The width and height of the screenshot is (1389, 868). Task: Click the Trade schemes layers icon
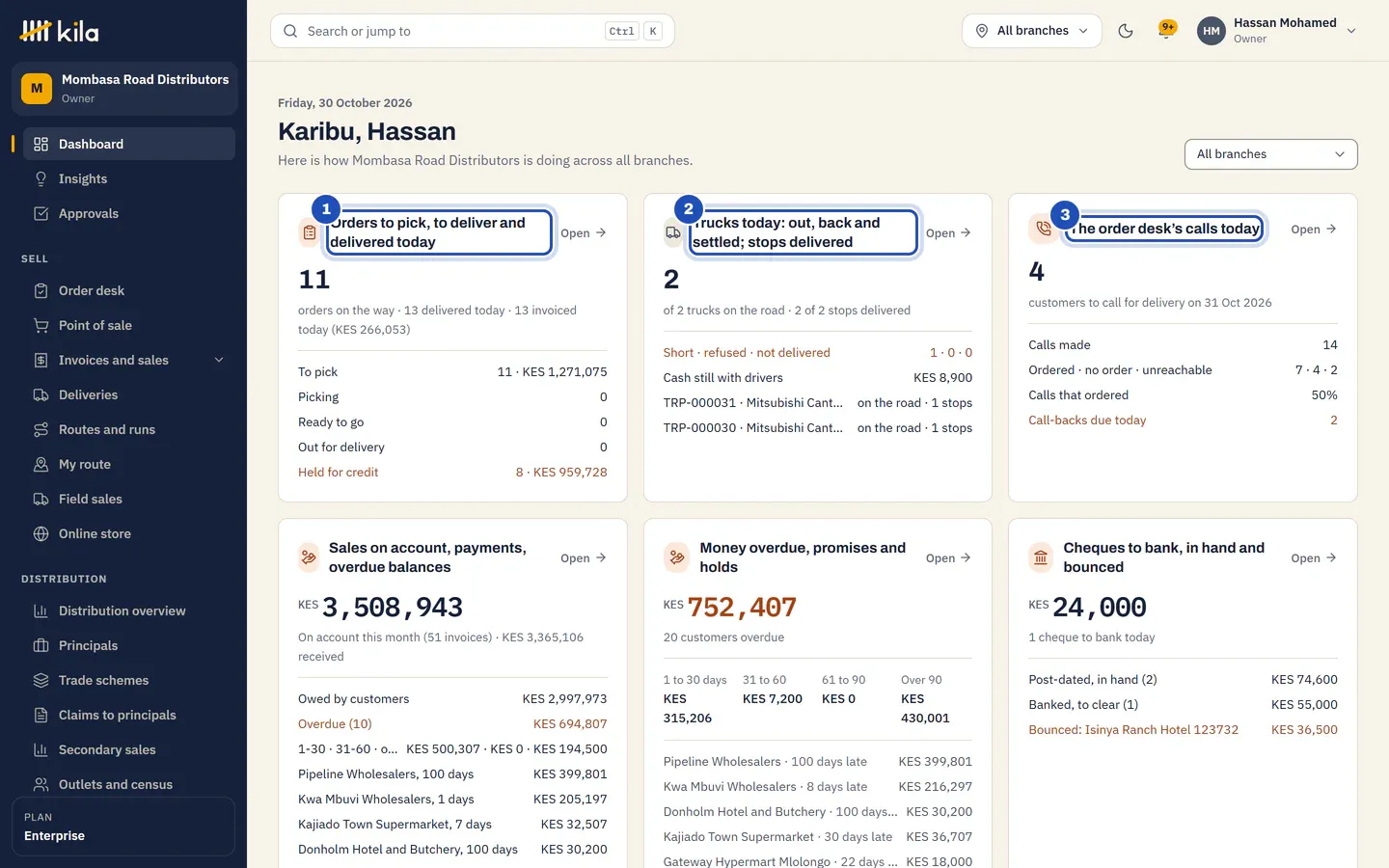click(x=41, y=680)
